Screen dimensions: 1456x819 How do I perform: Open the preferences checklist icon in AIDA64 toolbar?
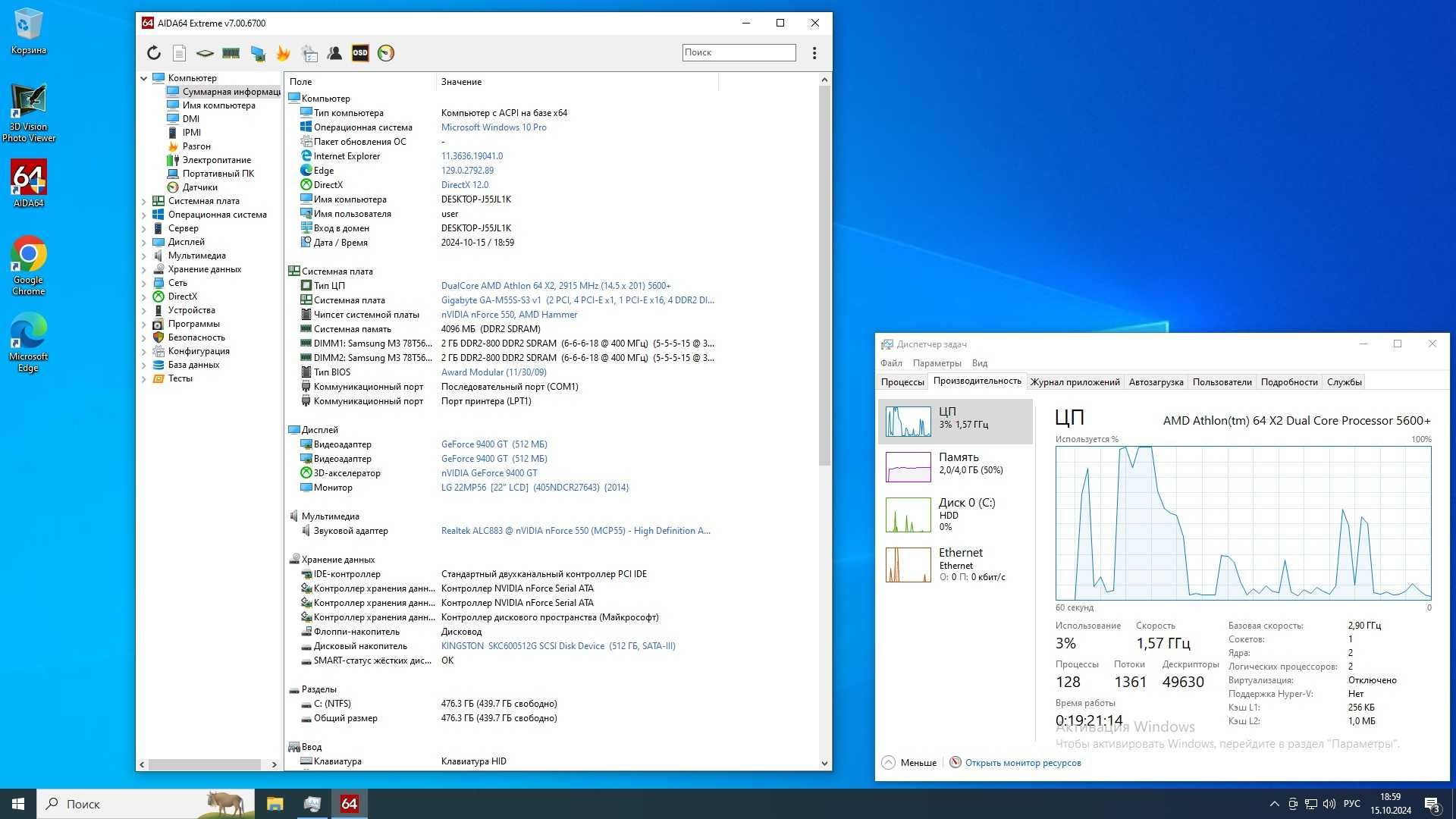point(309,53)
